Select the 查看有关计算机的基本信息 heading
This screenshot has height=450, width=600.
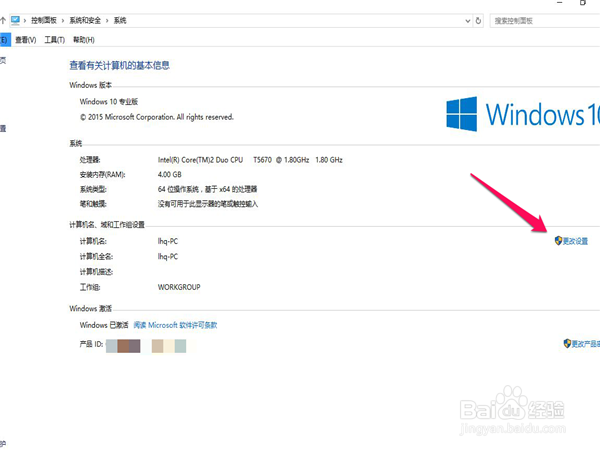[x=119, y=65]
